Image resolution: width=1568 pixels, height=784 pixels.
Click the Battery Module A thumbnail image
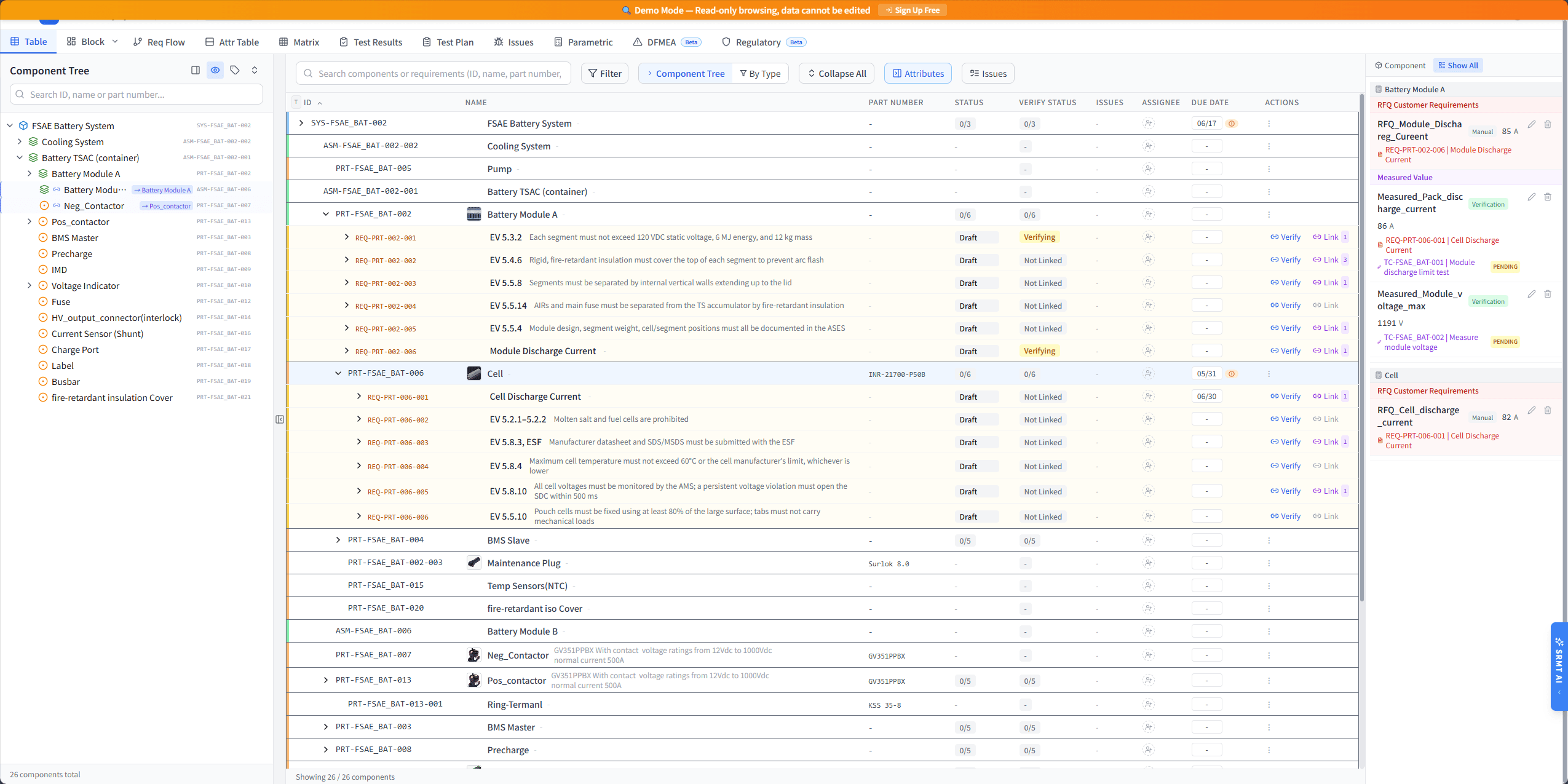click(x=473, y=214)
